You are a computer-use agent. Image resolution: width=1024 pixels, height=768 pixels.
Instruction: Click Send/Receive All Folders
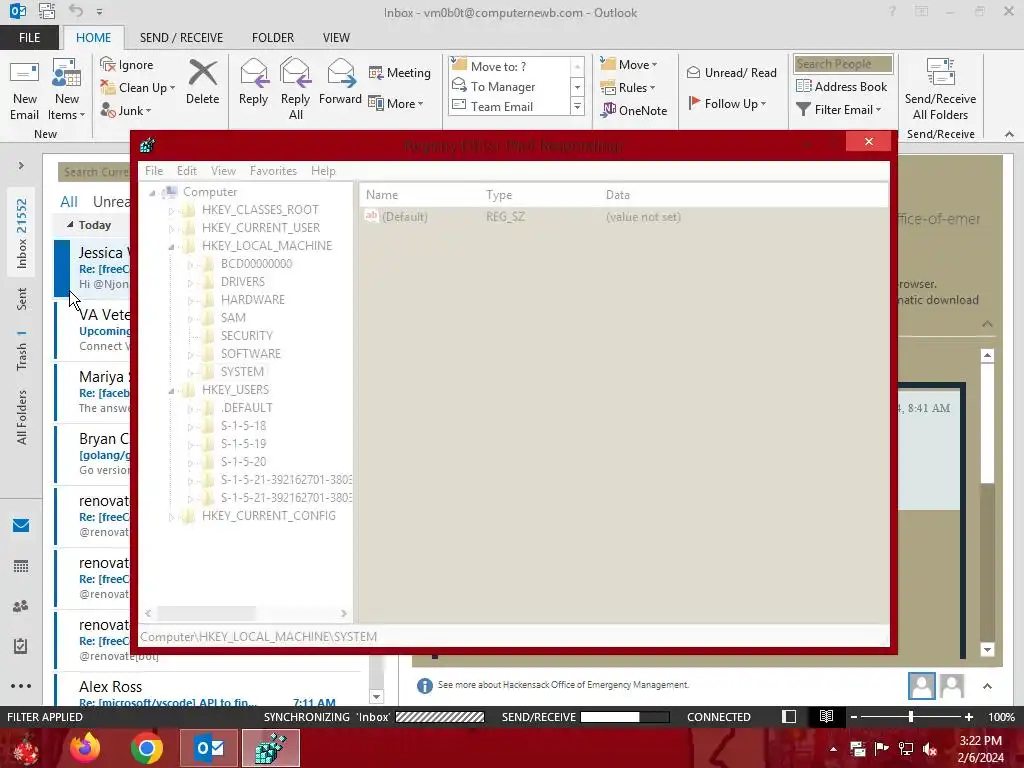tap(940, 89)
